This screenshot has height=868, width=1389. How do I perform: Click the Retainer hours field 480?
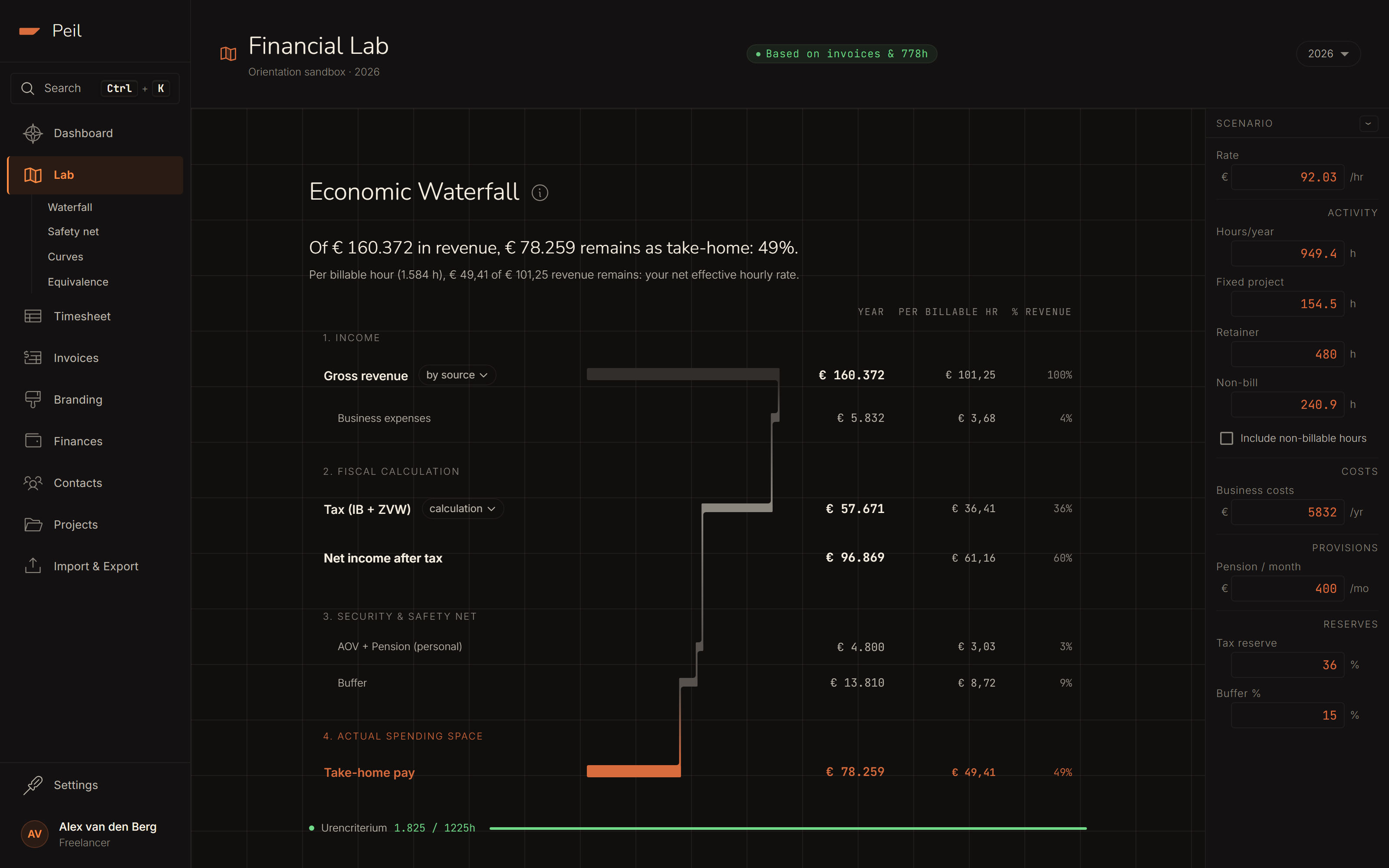[1287, 354]
